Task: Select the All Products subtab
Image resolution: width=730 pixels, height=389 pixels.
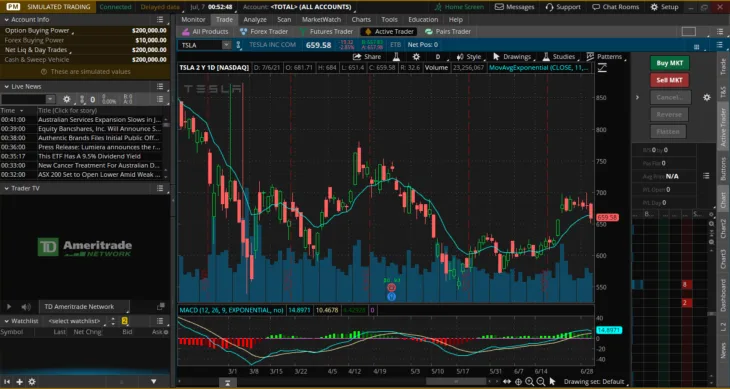Action: coord(205,32)
